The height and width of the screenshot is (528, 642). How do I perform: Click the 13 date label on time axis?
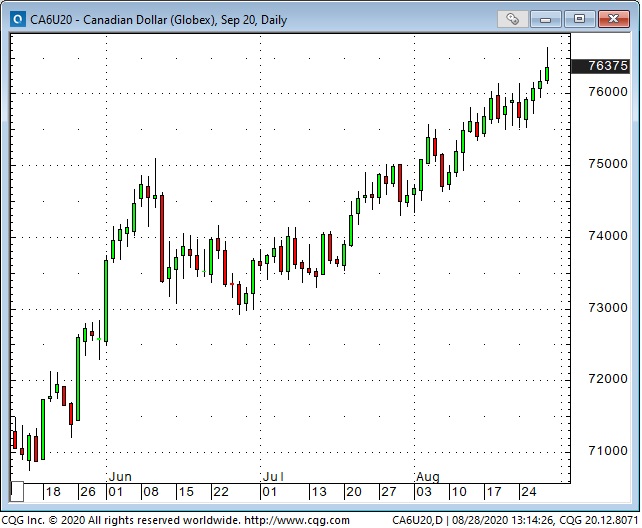(x=319, y=492)
